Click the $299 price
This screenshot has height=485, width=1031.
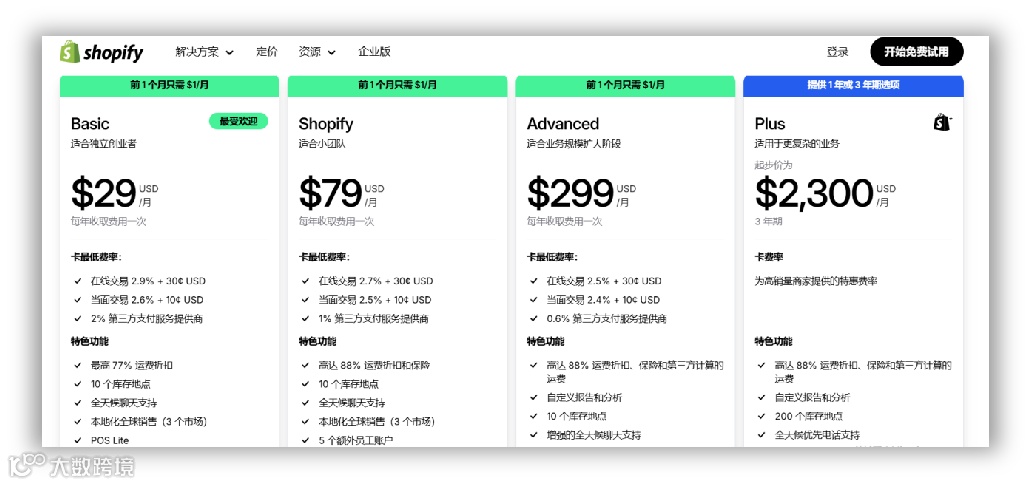click(x=570, y=193)
